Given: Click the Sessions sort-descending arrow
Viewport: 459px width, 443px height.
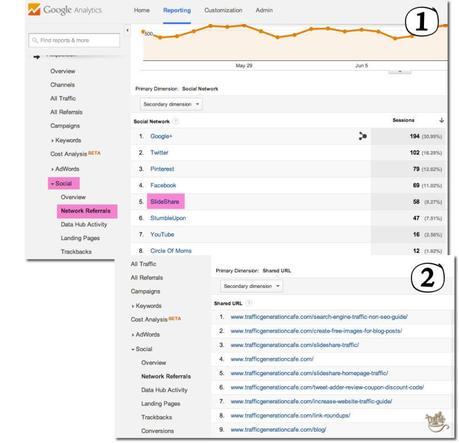Looking at the screenshot, I should pos(442,120).
